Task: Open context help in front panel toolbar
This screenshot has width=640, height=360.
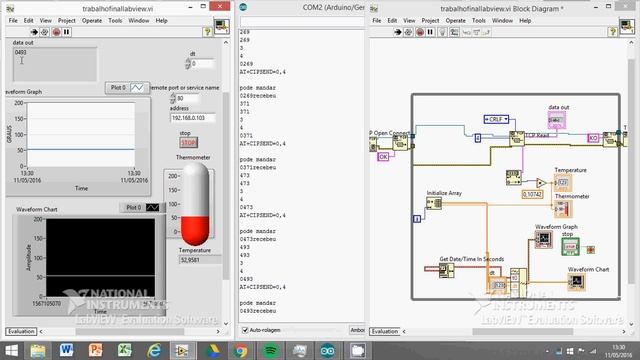Action: tap(207, 32)
